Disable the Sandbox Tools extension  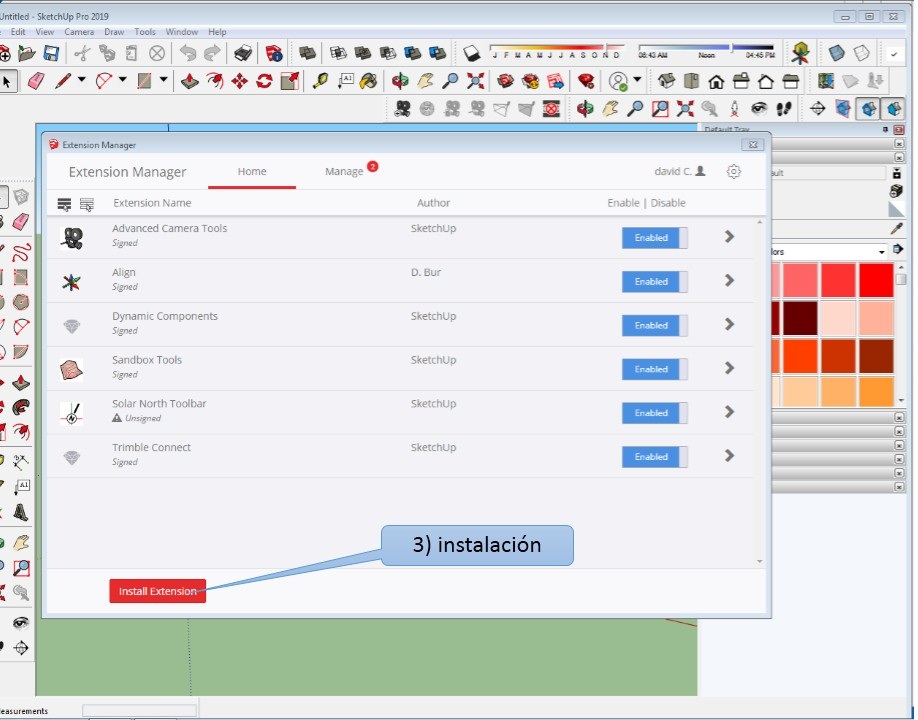654,369
